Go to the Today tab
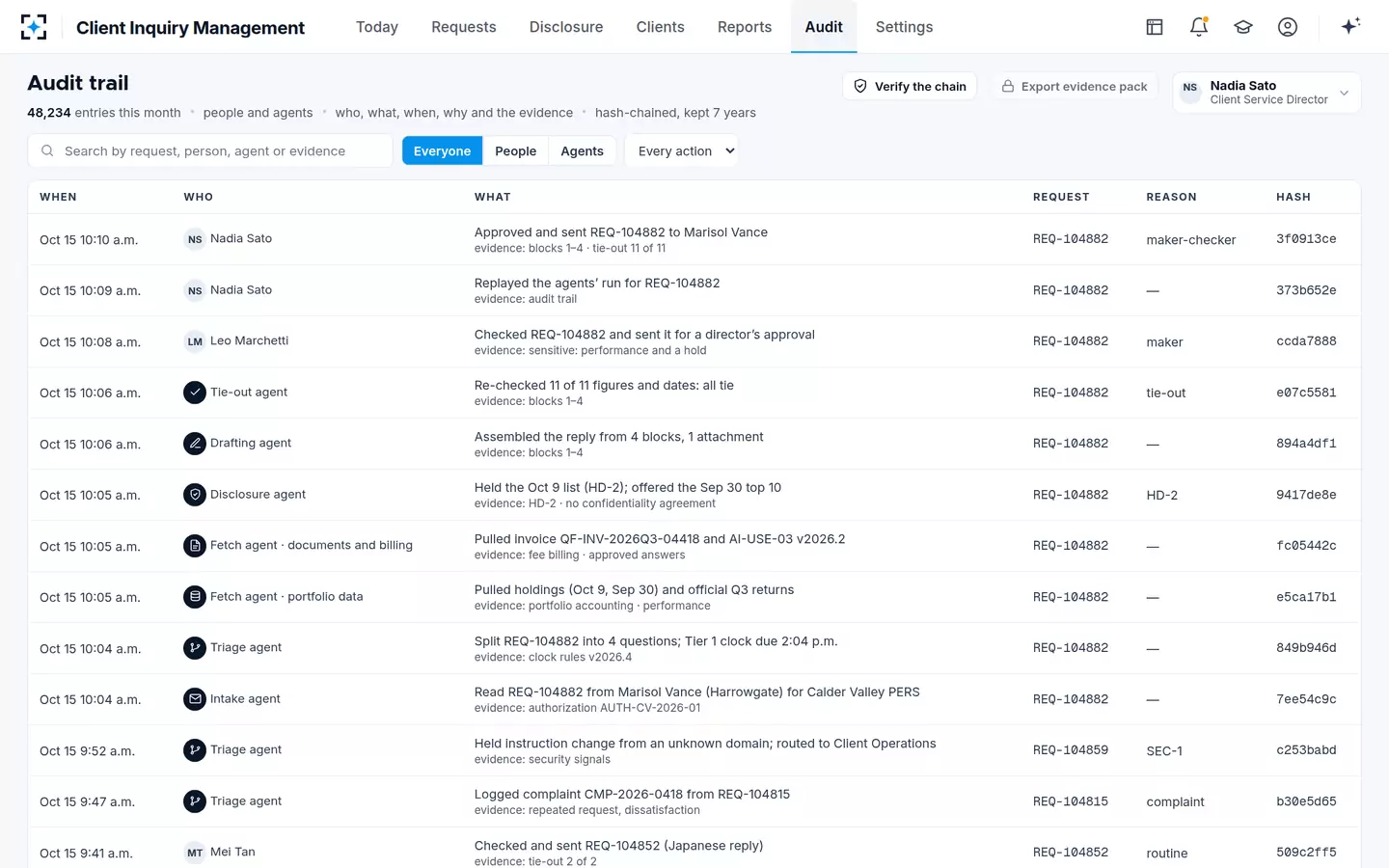The image size is (1389, 868). 377,27
